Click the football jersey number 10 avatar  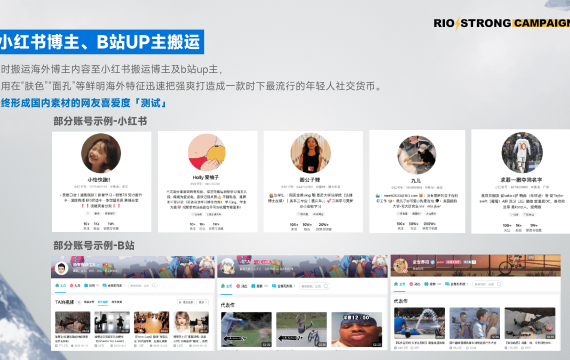(x=522, y=152)
